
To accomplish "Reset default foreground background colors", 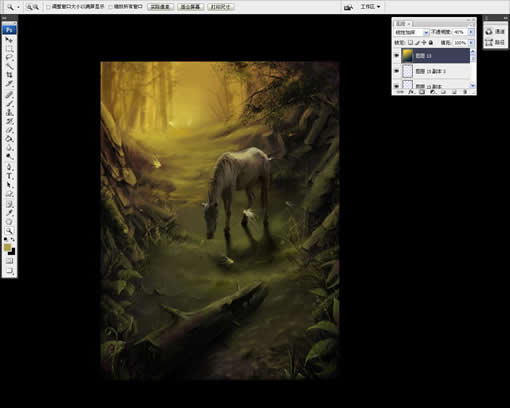I will [6, 239].
